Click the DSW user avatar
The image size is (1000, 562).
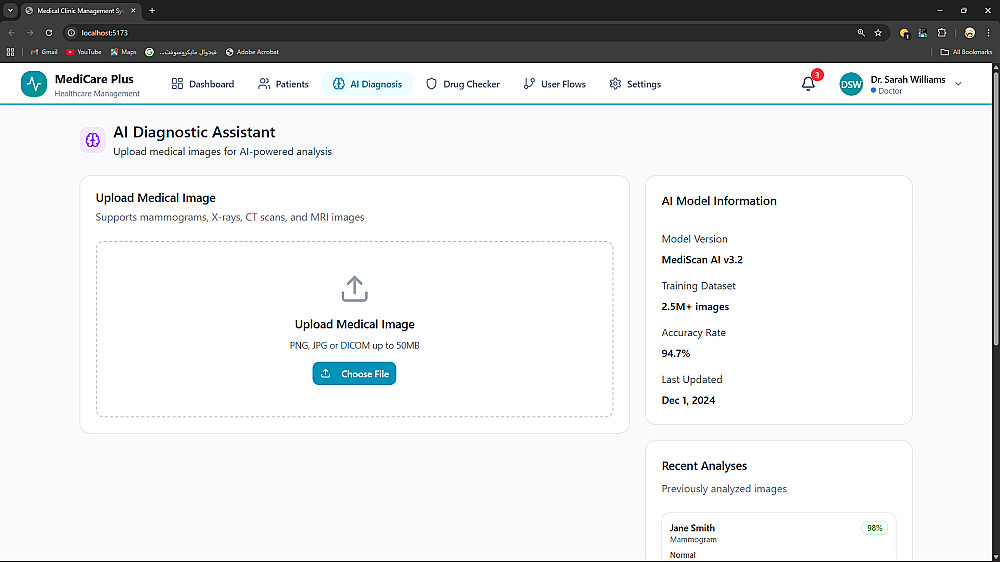point(851,84)
